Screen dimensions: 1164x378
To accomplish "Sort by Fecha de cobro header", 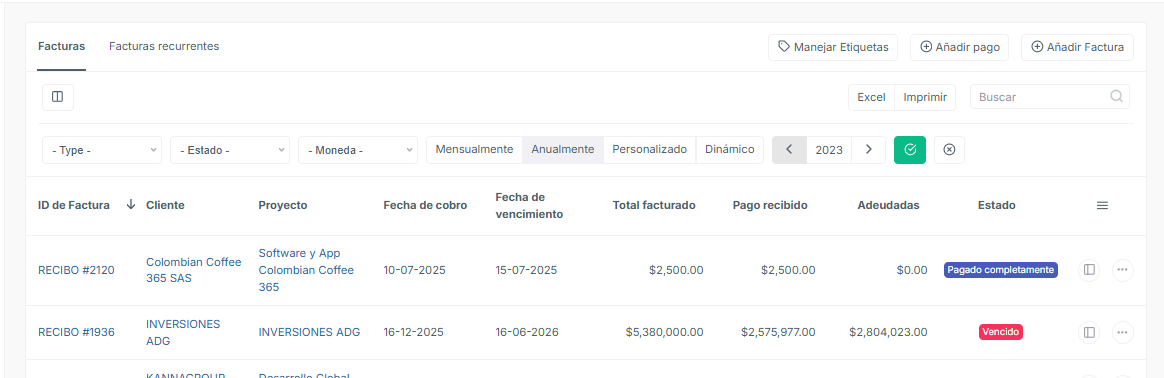I will tap(425, 206).
